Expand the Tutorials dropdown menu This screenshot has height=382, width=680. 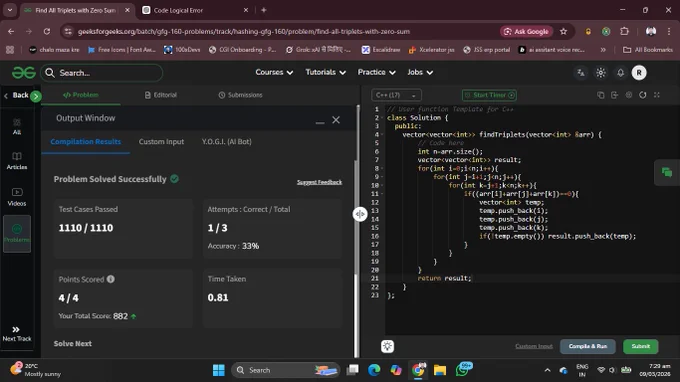(325, 72)
